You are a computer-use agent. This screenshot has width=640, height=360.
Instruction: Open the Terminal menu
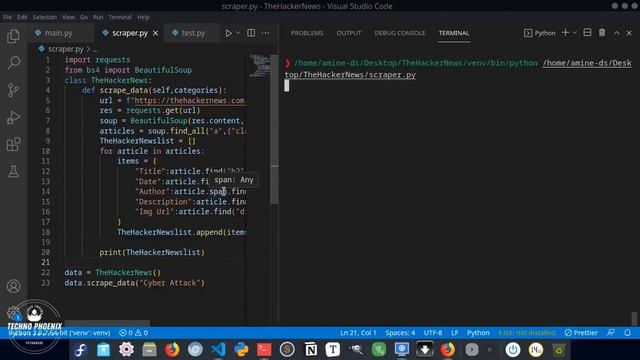(x=120, y=17)
